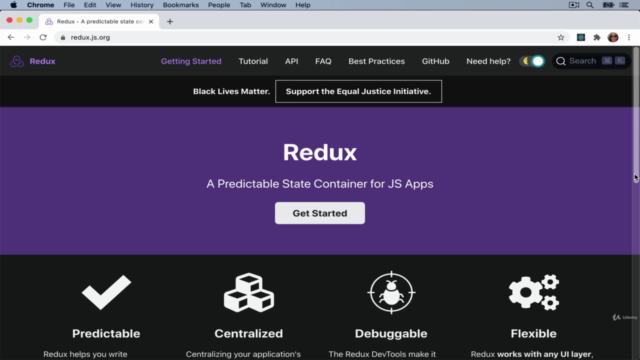Click the teal square extension icon

[581, 37]
